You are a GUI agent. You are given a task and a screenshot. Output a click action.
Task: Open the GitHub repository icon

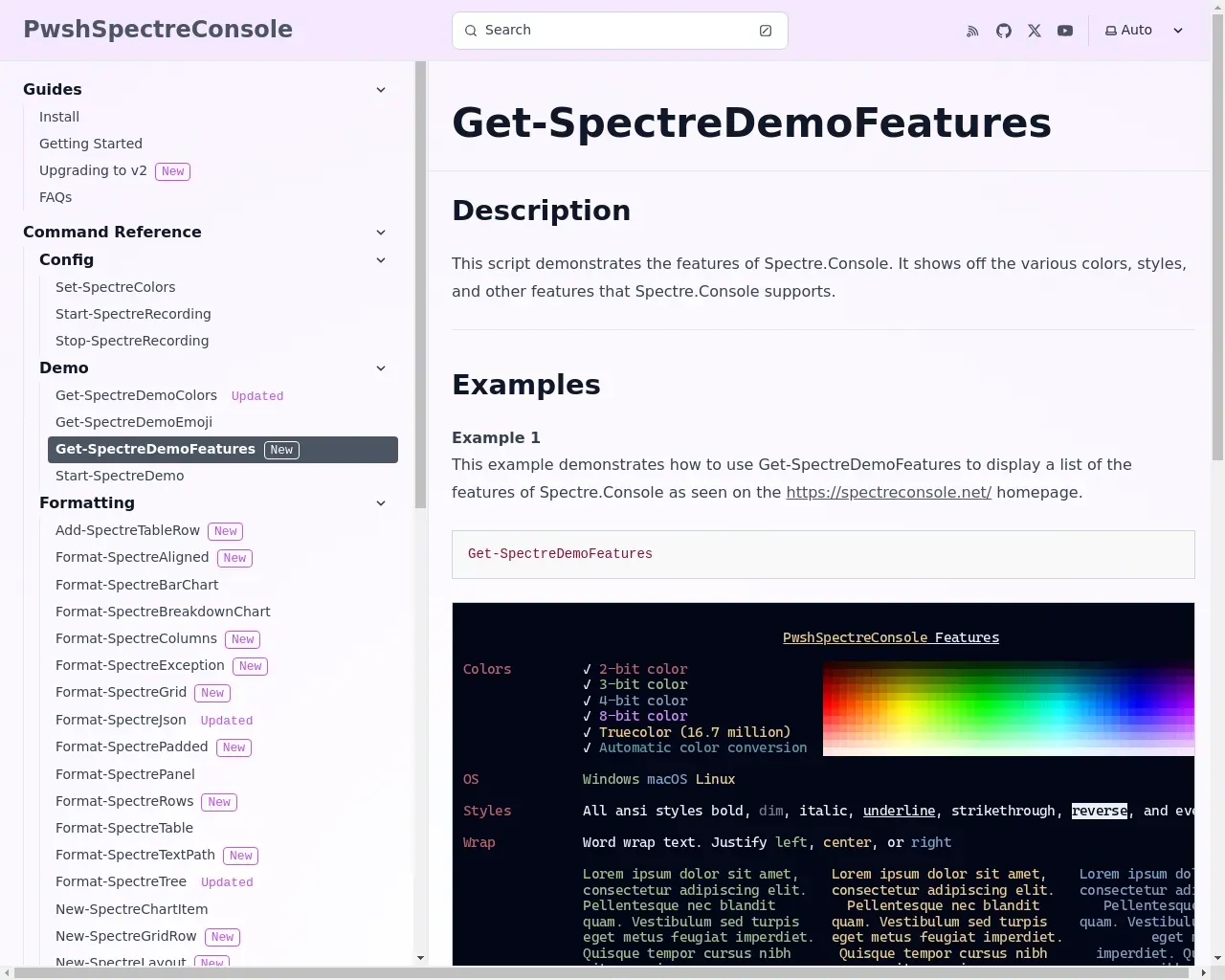[x=1003, y=31]
